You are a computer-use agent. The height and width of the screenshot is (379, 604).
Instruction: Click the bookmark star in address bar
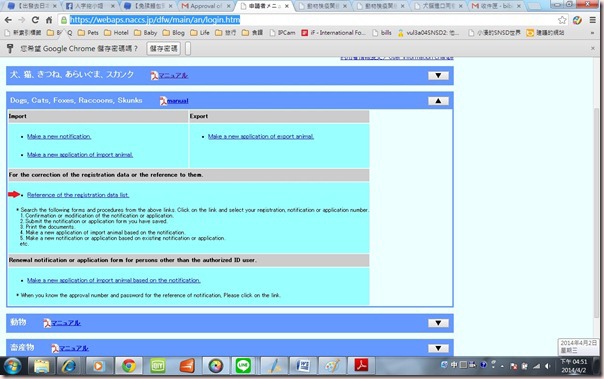562,20
